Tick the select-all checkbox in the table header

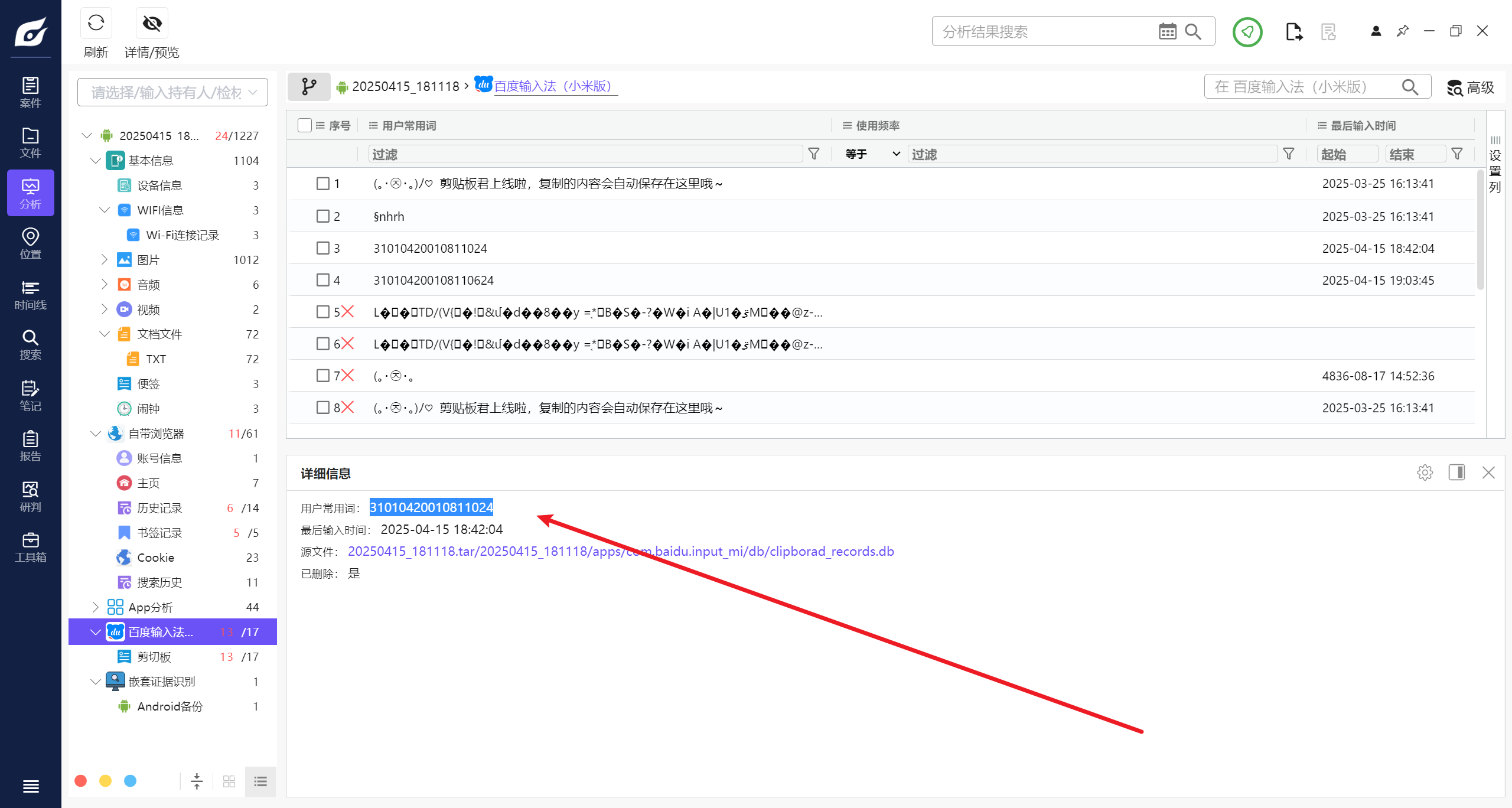305,125
